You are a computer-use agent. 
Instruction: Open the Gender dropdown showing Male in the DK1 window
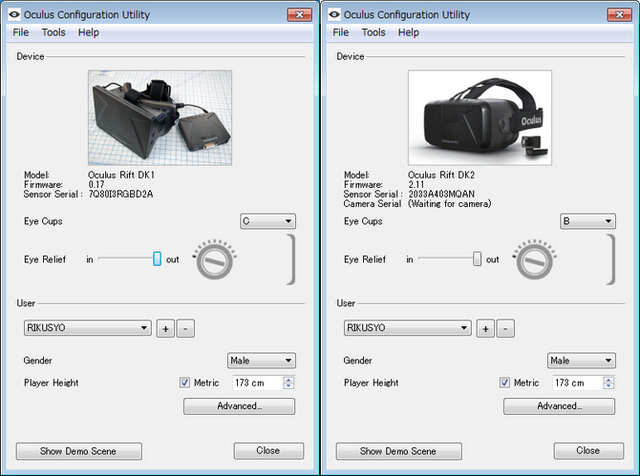point(261,360)
